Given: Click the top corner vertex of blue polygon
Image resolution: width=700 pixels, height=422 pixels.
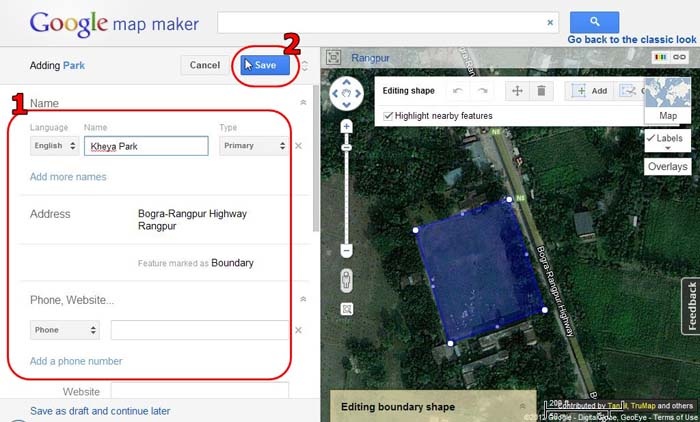Looking at the screenshot, I should click(509, 199).
